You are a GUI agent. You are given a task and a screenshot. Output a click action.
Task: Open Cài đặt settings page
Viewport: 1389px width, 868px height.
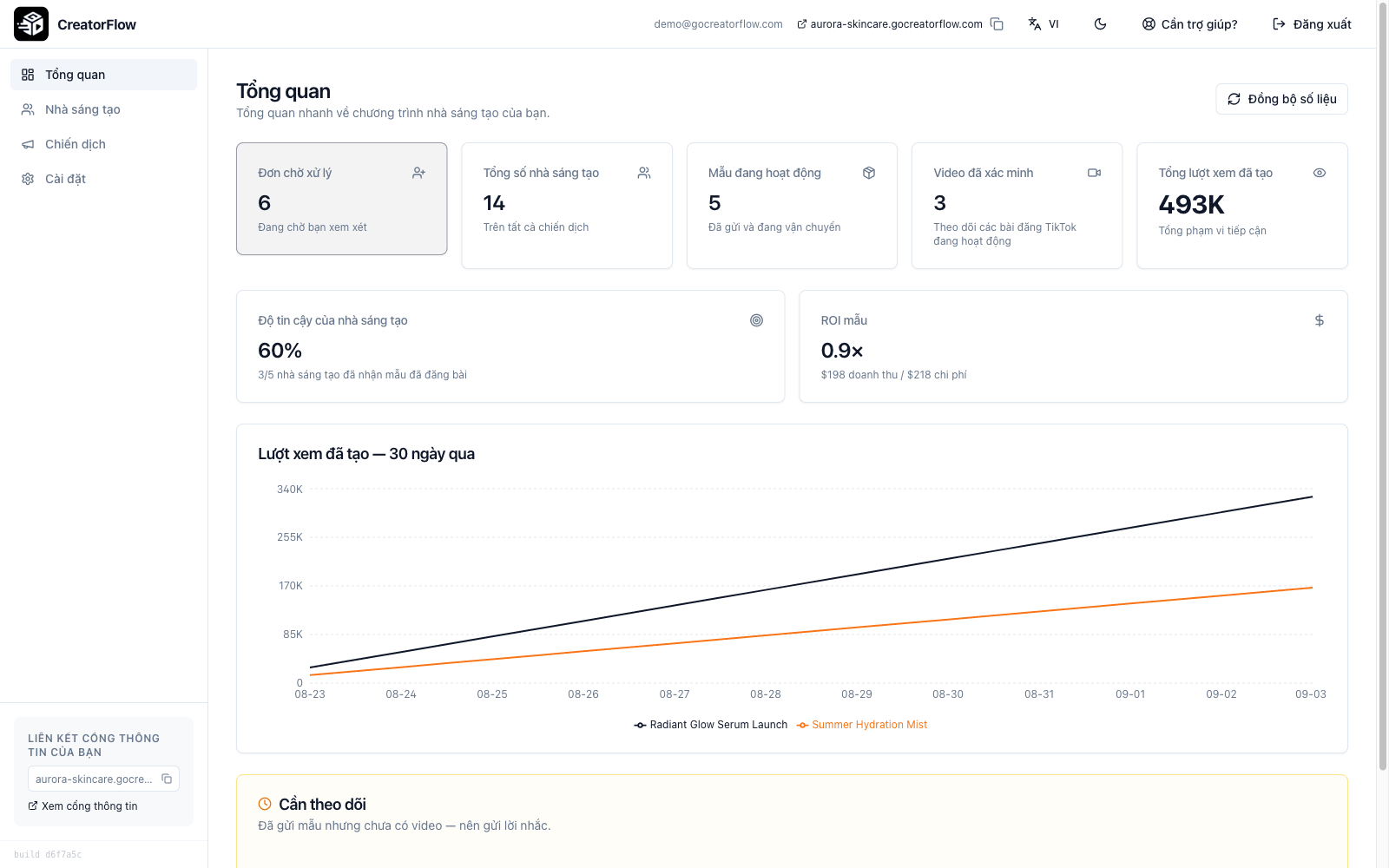point(103,179)
